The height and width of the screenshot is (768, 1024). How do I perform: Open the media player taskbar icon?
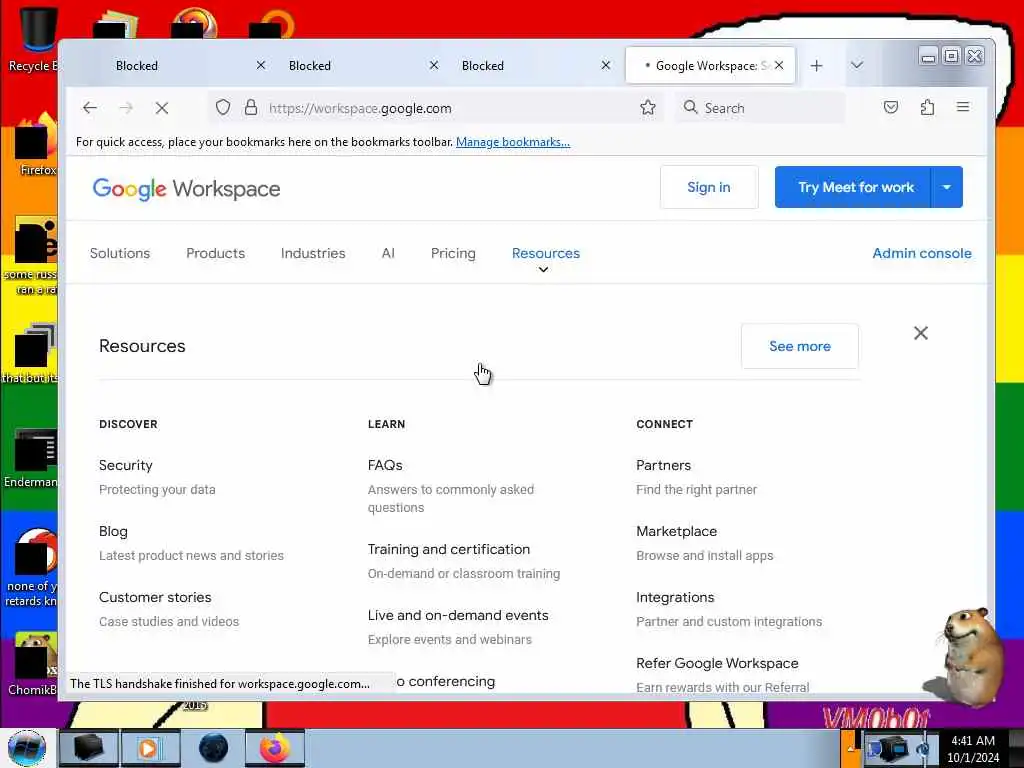tap(149, 748)
